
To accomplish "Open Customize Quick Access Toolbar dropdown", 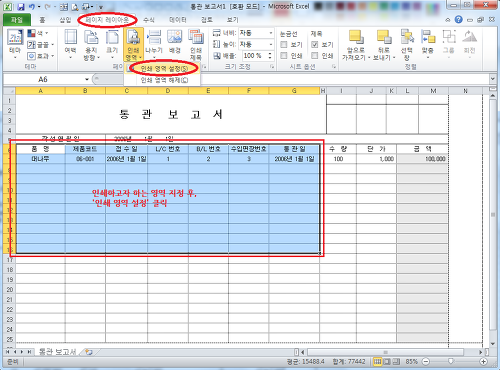I will pos(101,7).
